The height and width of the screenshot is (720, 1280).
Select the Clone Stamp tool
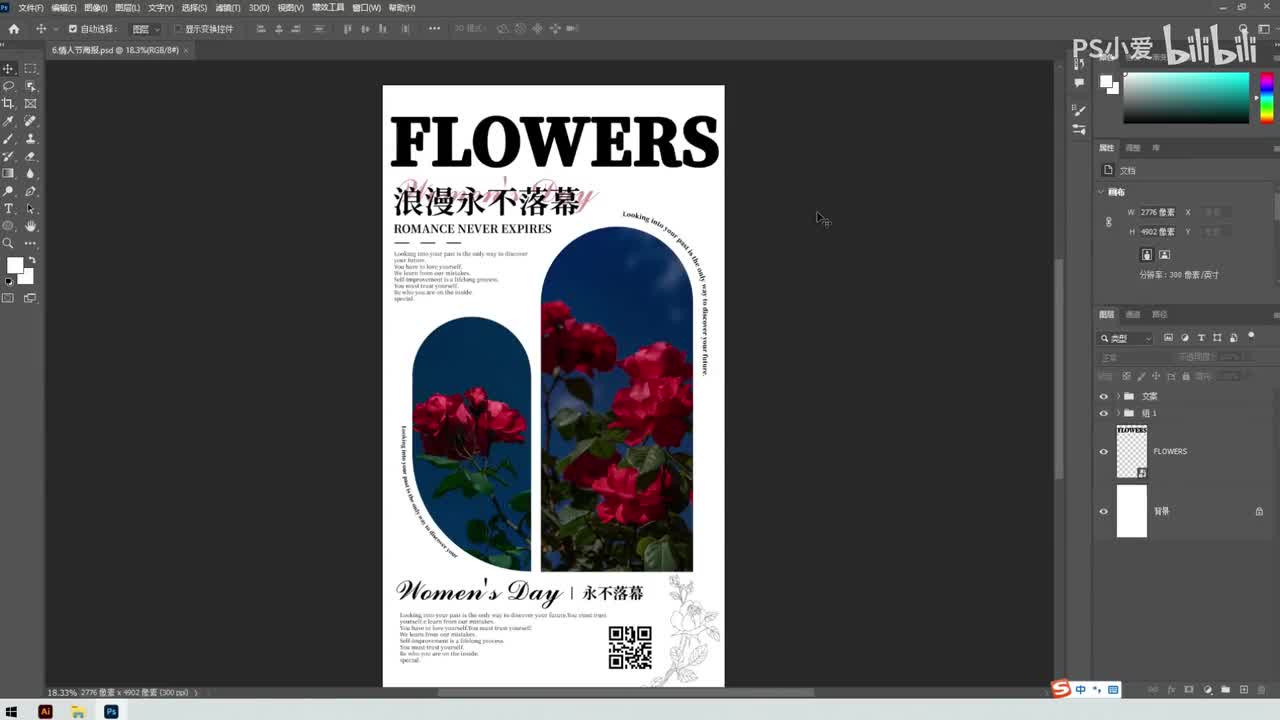coord(30,138)
